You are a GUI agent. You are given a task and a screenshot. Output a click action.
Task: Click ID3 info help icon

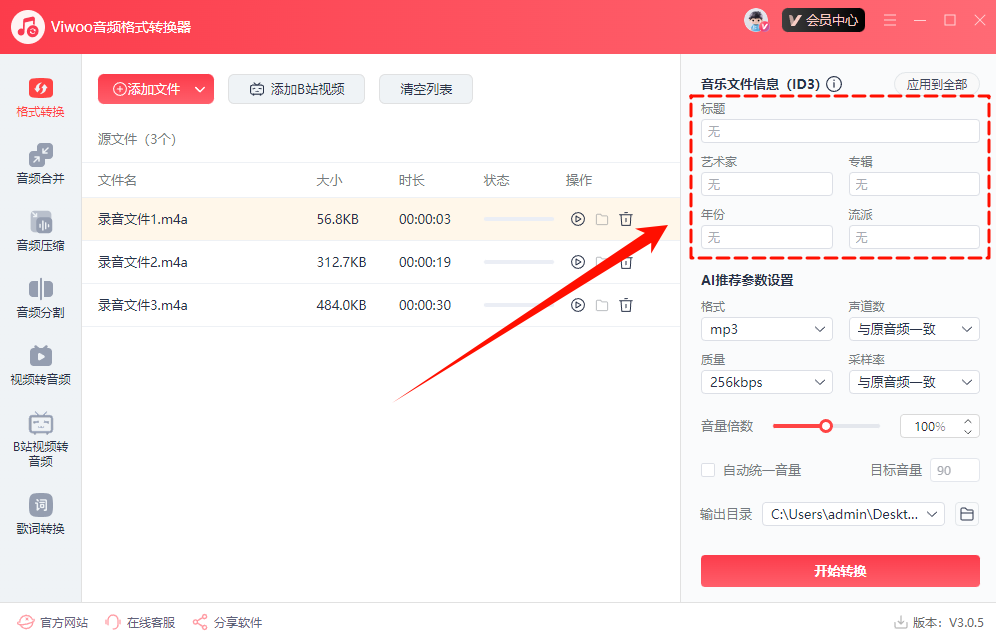pos(834,85)
